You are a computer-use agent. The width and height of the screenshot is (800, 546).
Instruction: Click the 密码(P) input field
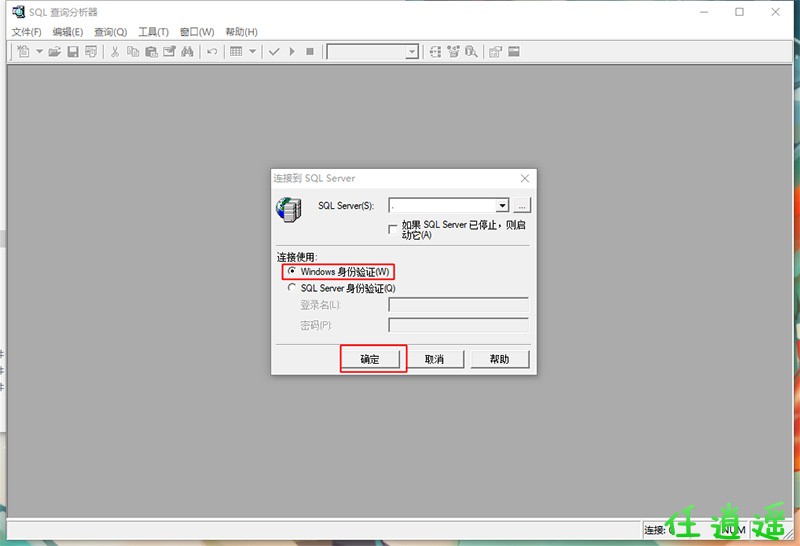coord(458,325)
